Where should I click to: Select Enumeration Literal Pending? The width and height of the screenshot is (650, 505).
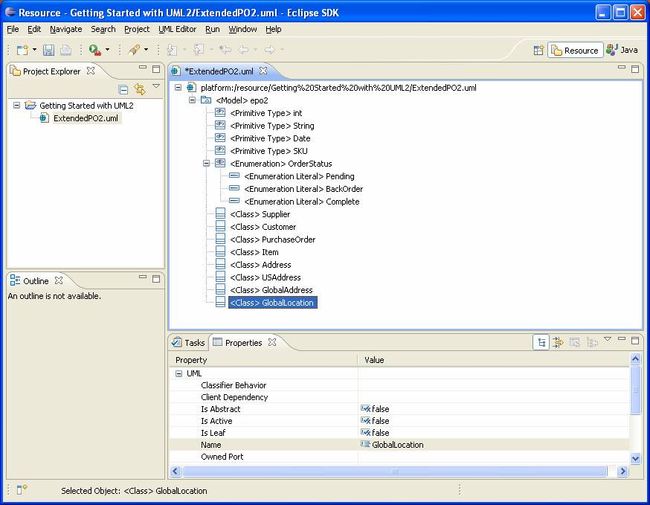(x=299, y=176)
